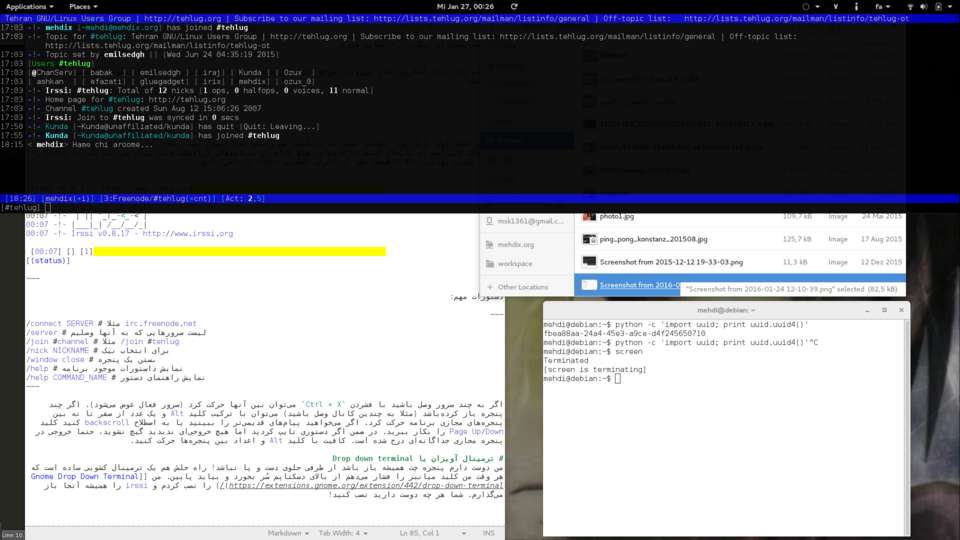Select photo1.jpg file
960x540 pixels.
(x=617, y=216)
